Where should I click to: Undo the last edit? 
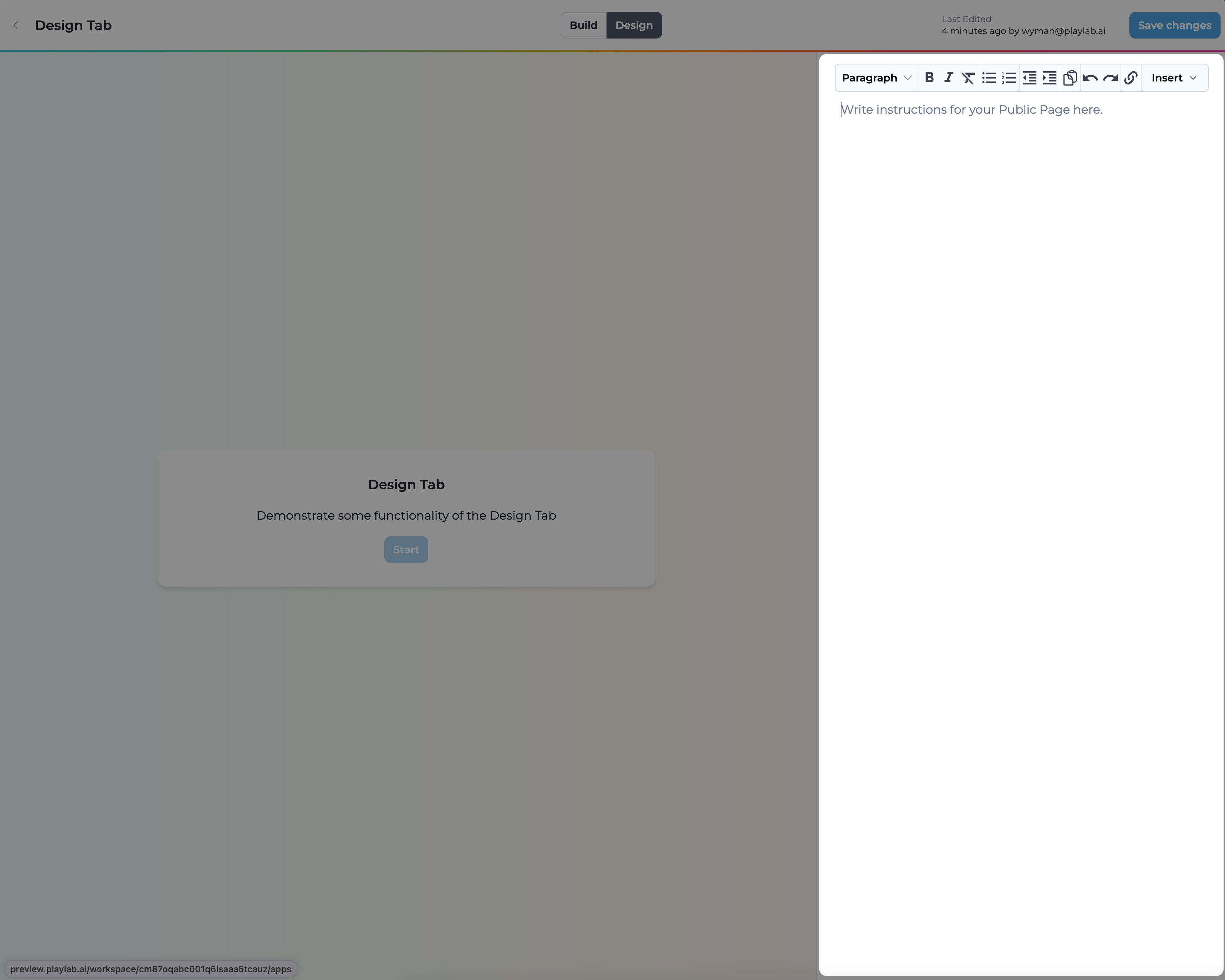coord(1090,78)
